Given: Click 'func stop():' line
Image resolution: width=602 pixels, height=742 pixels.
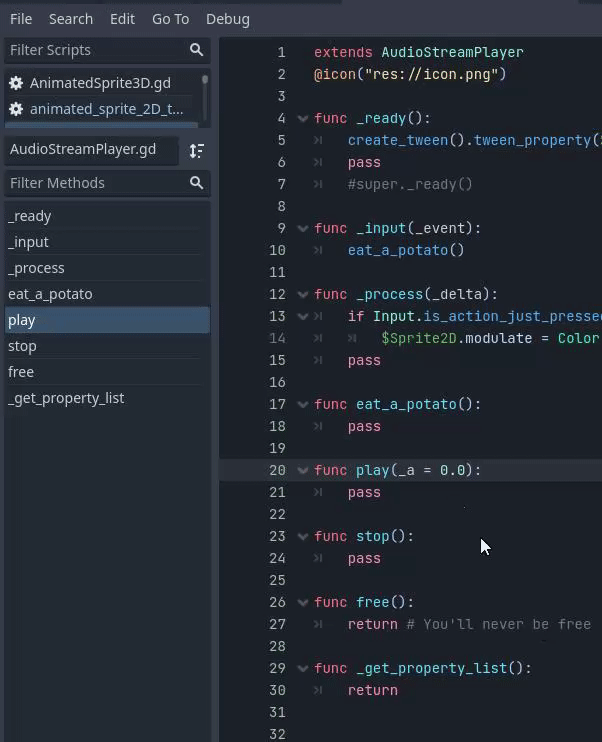Looking at the screenshot, I should [364, 537].
